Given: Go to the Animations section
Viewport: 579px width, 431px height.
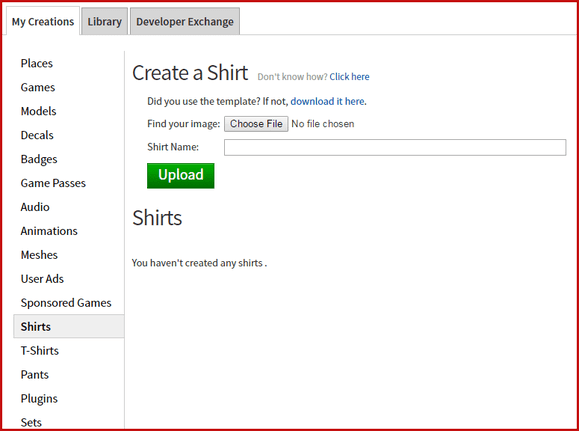Looking at the screenshot, I should tap(49, 231).
